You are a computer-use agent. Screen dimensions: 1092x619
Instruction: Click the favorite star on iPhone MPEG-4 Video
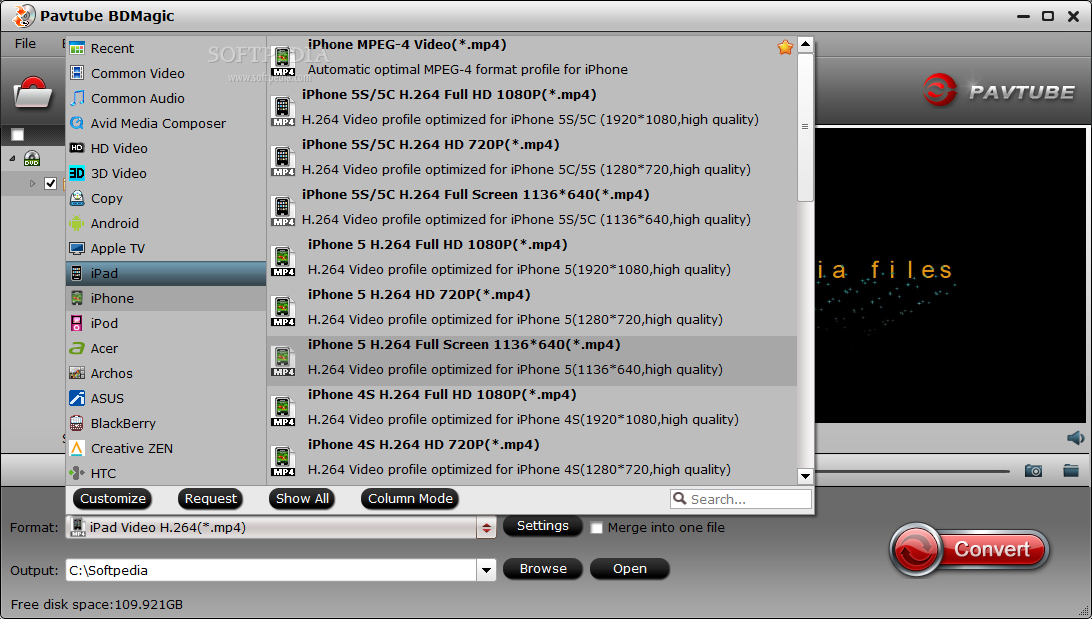tap(785, 47)
